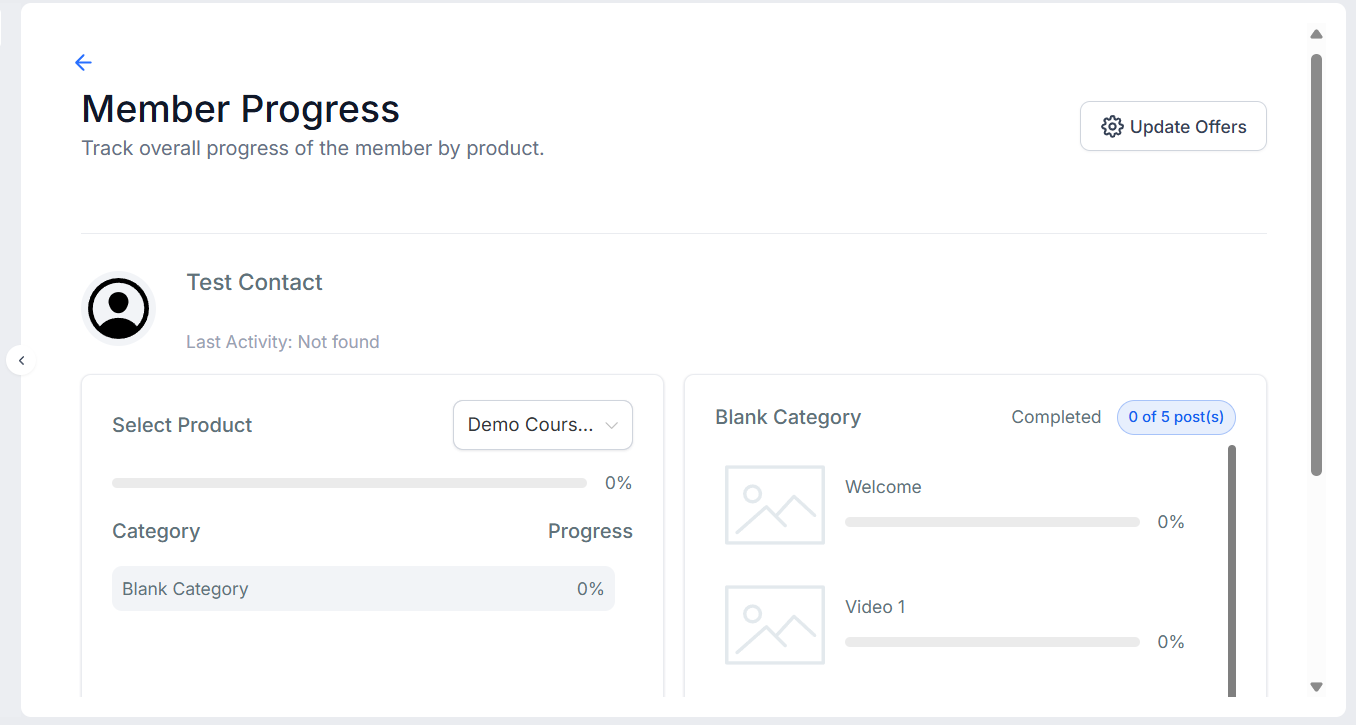This screenshot has height=725, width=1356.
Task: Collapse the sidebar with the left chevron
Action: click(x=21, y=360)
